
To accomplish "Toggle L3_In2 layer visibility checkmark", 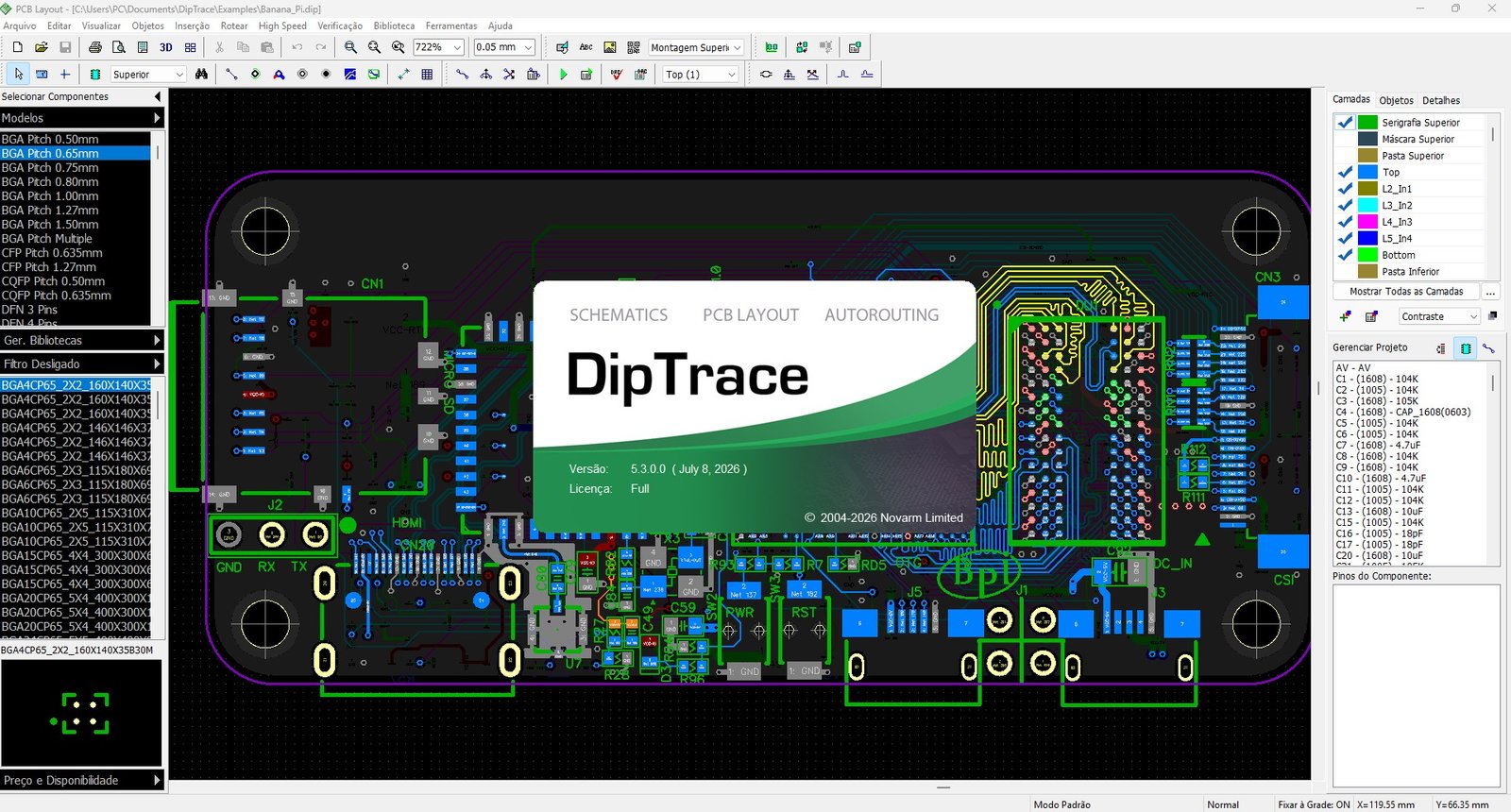I will (1345, 205).
